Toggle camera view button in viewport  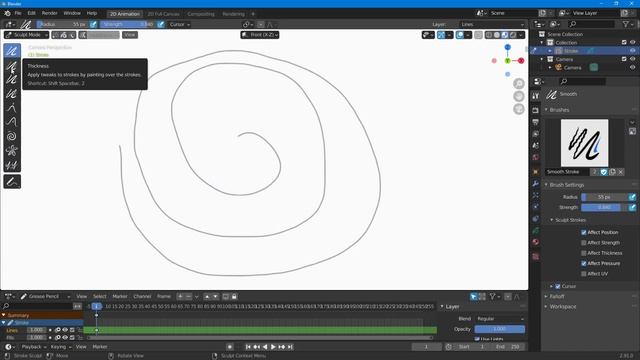[x=519, y=109]
